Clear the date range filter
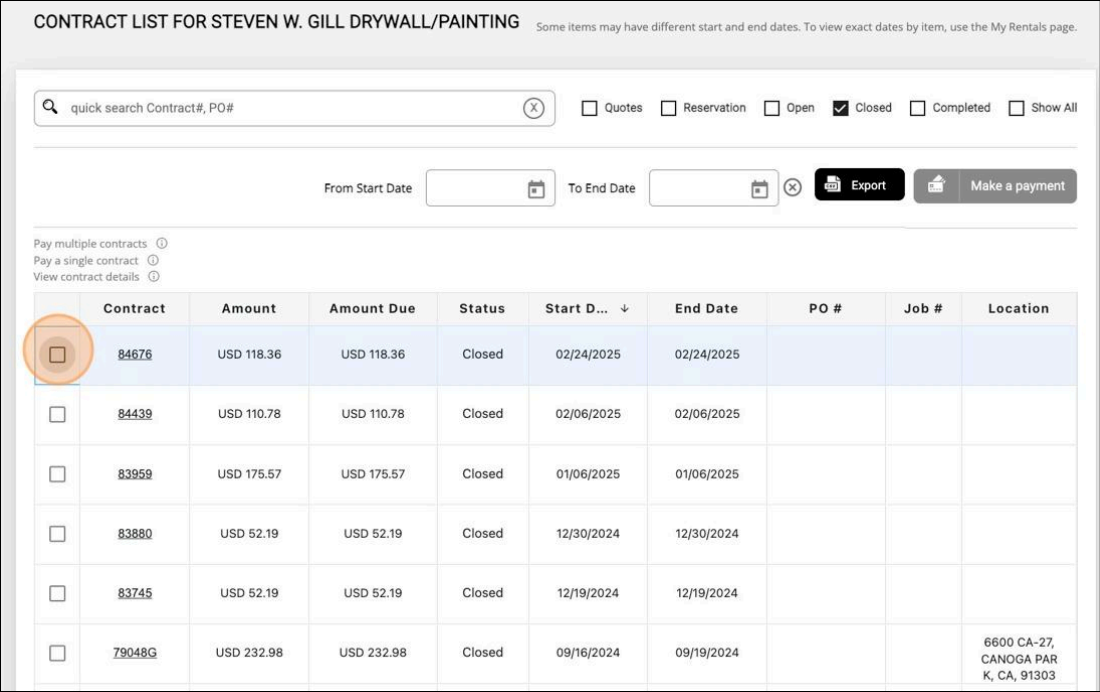Viewport: 1100px width, 692px height. pyautogui.click(x=792, y=187)
